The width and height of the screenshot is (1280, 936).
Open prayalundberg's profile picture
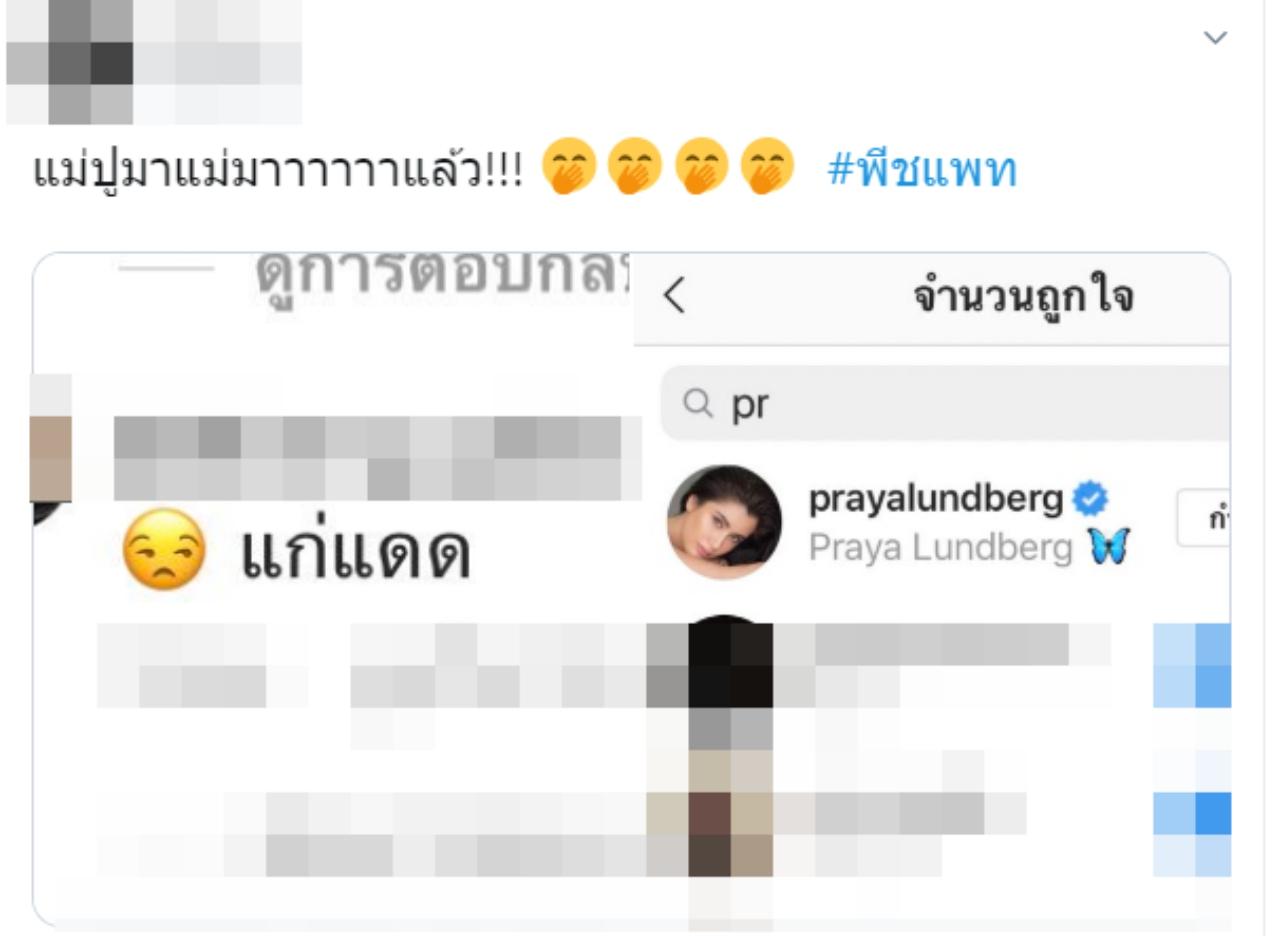(x=725, y=522)
